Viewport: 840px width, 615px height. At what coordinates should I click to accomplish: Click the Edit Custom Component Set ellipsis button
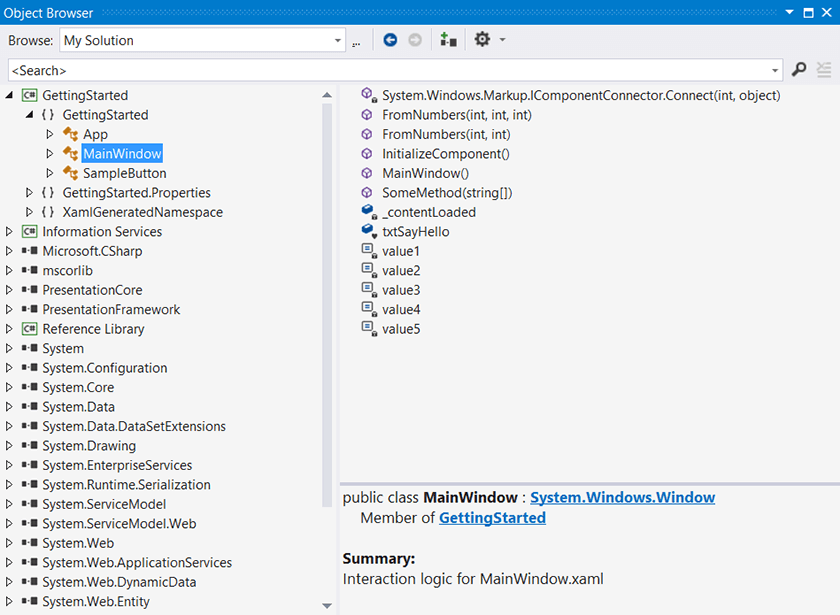click(x=356, y=43)
